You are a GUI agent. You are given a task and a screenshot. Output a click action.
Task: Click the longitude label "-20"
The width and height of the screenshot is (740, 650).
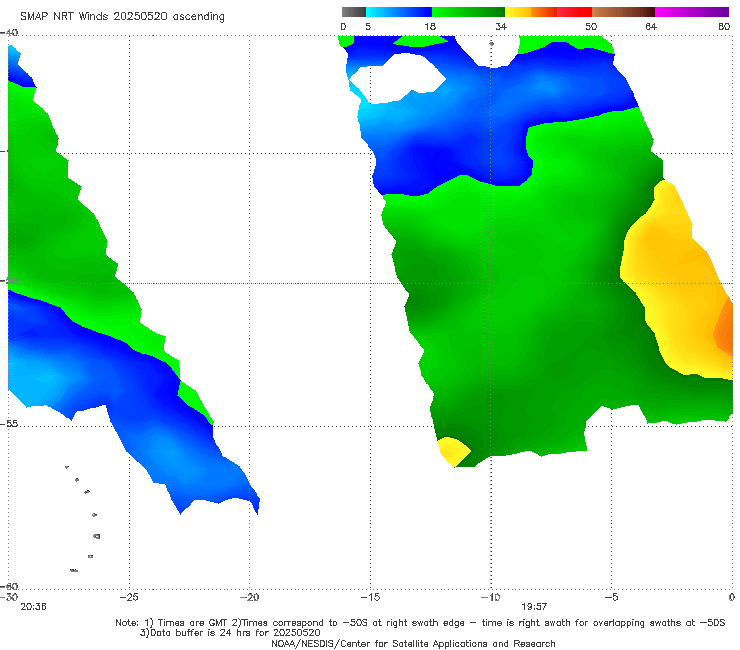249,597
